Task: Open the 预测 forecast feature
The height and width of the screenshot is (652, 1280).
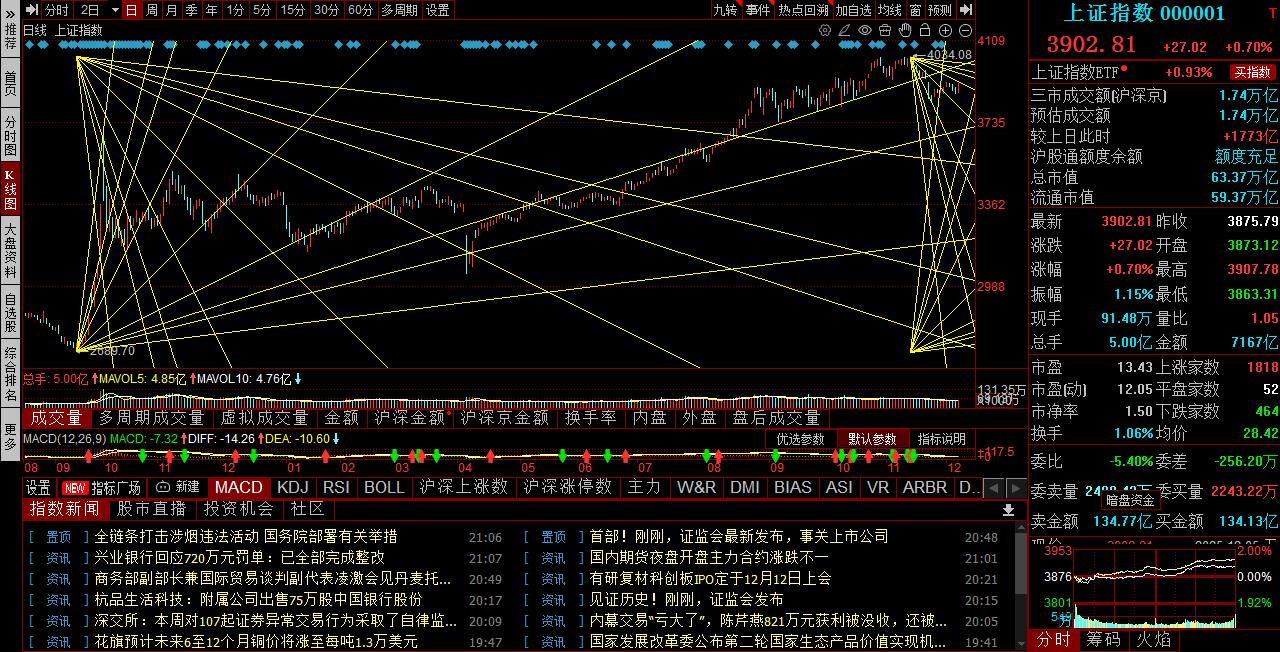Action: click(940, 10)
